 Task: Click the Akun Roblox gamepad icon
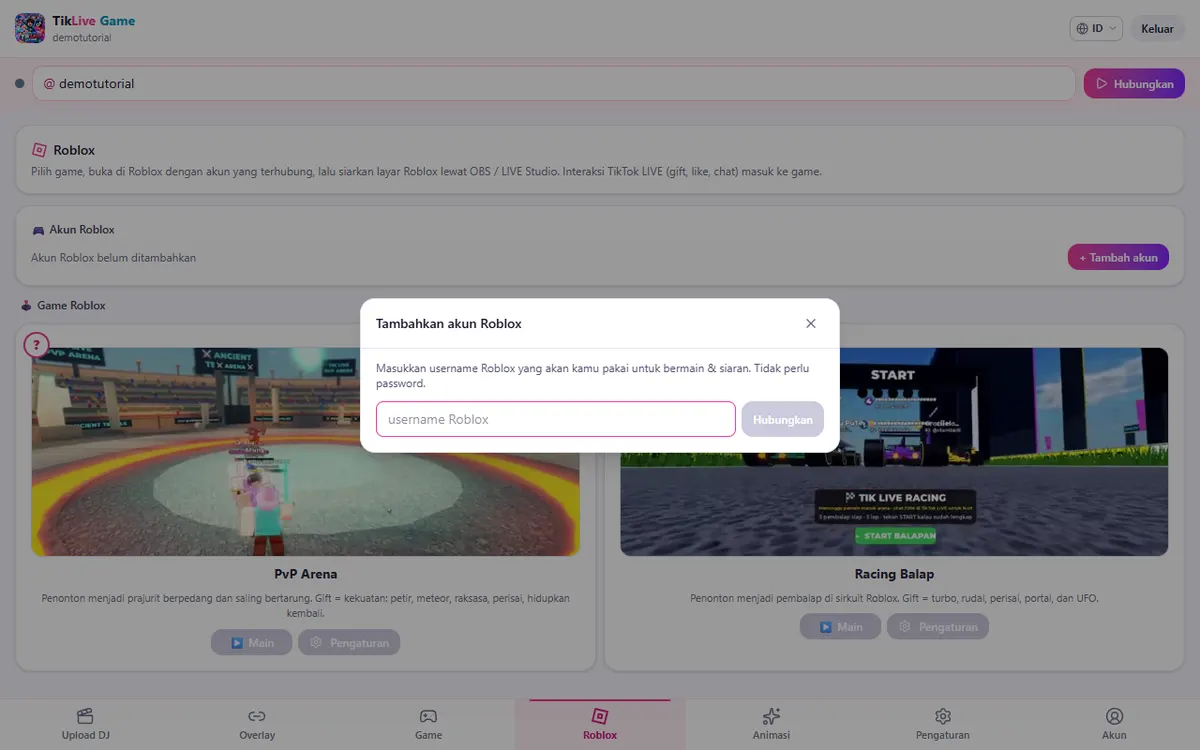pos(38,230)
